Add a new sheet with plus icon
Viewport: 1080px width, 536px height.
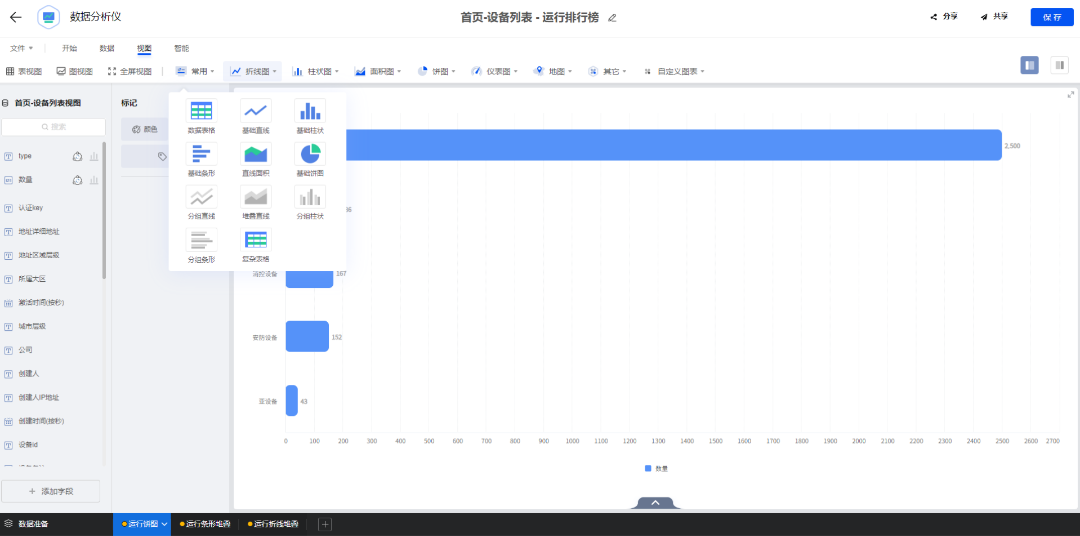point(325,524)
